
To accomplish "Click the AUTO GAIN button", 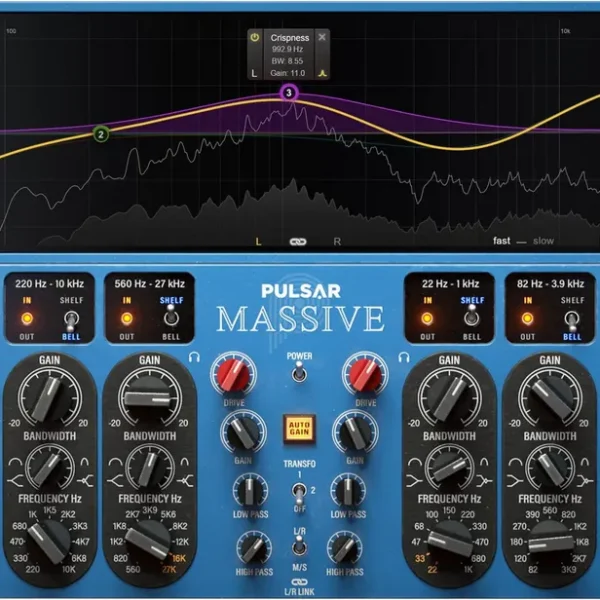I will point(299,429).
